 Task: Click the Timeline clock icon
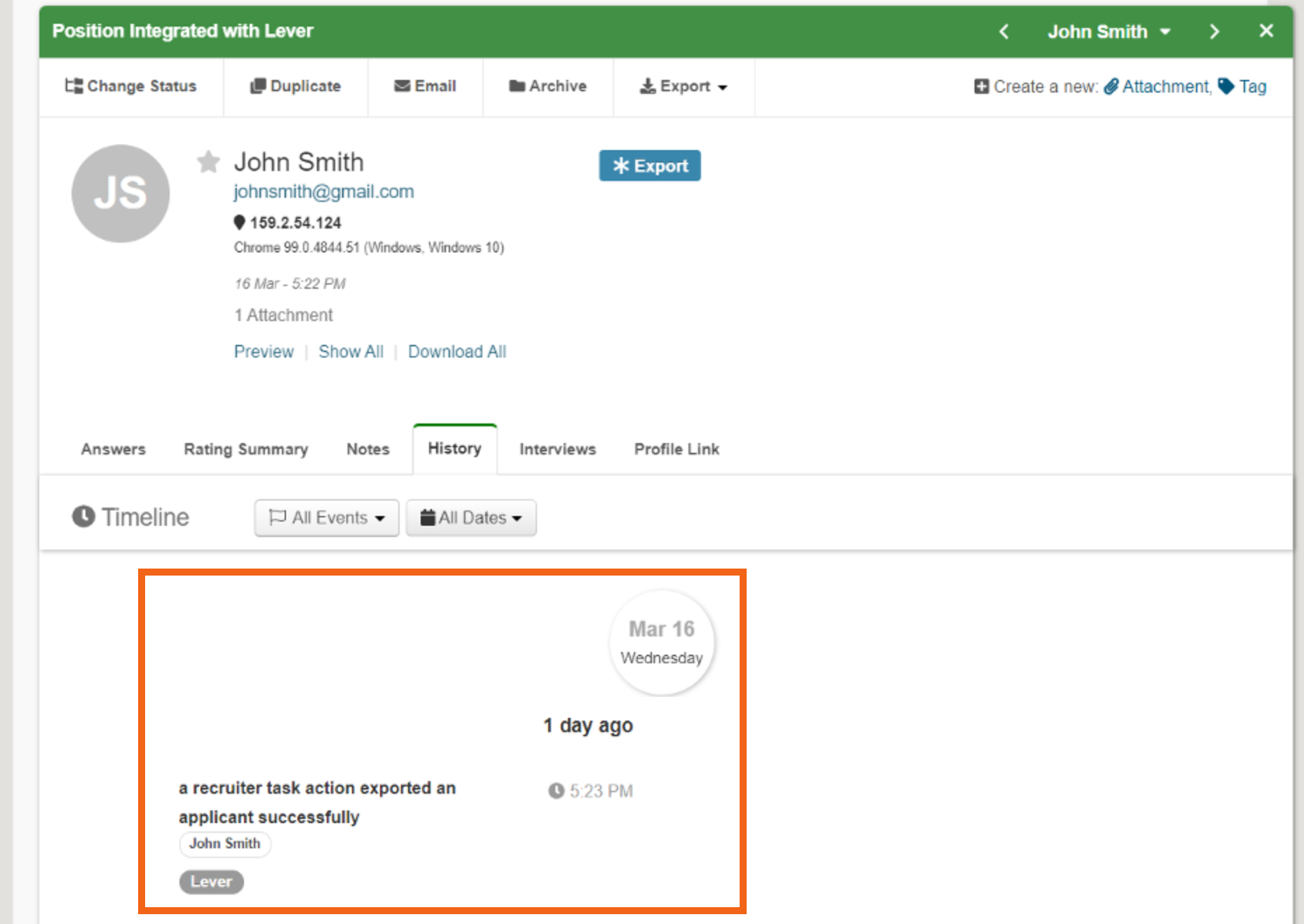pos(84,517)
